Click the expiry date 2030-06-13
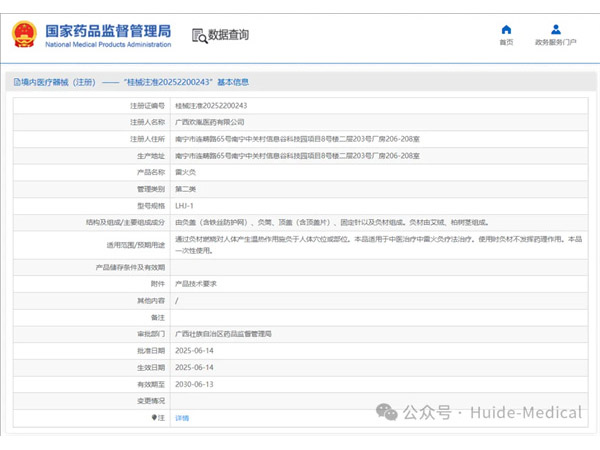This screenshot has height=450, width=600. [194, 383]
